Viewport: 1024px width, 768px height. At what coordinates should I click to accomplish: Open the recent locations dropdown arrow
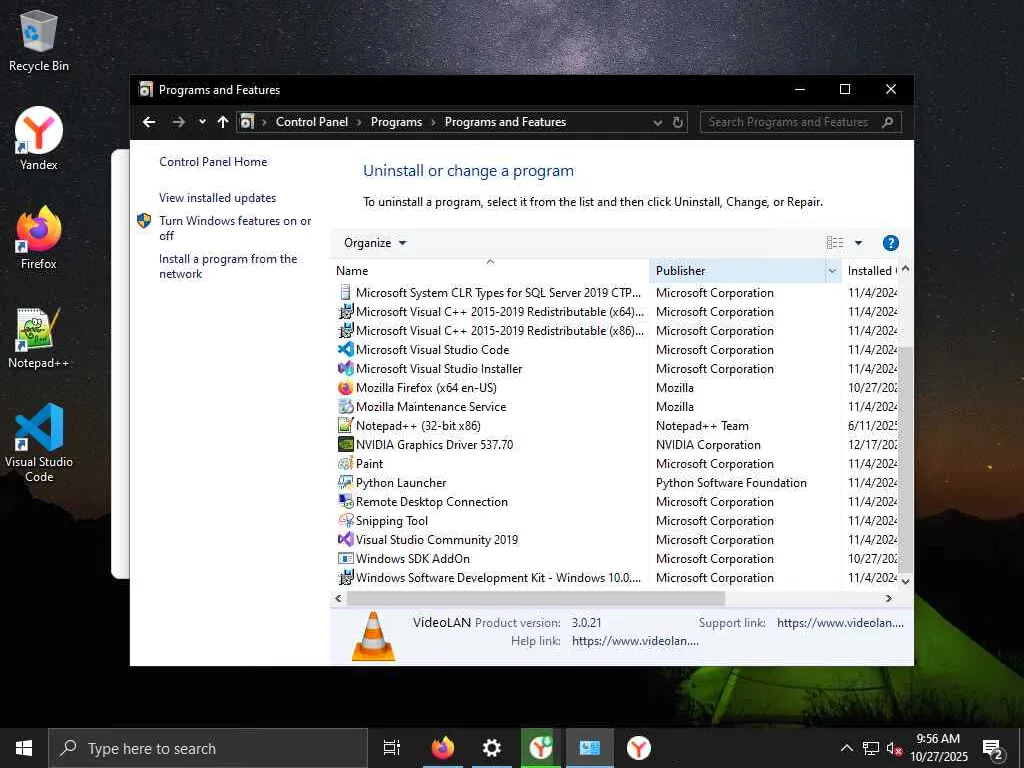(202, 122)
